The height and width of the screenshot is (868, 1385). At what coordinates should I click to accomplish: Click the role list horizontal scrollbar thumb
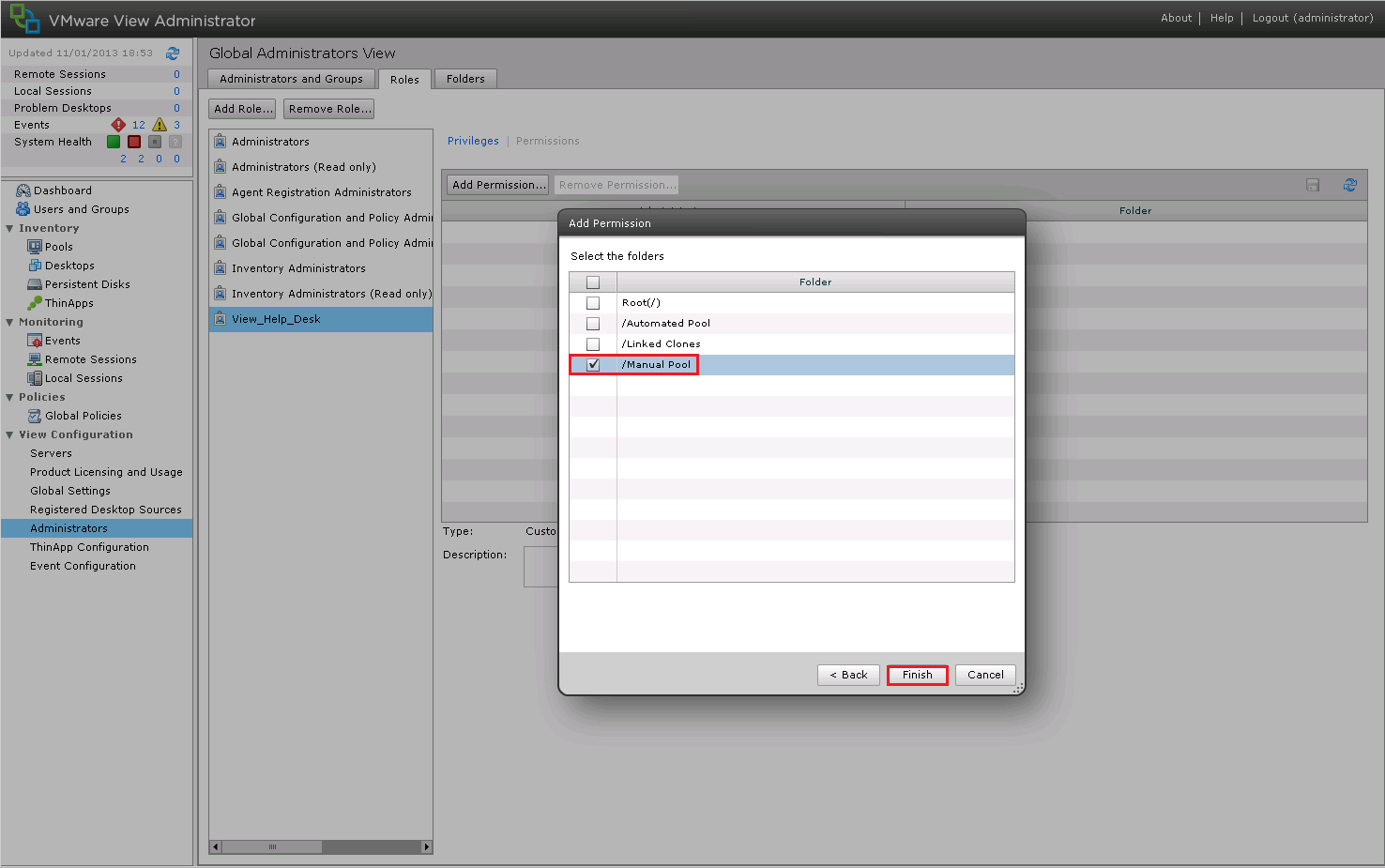(272, 846)
